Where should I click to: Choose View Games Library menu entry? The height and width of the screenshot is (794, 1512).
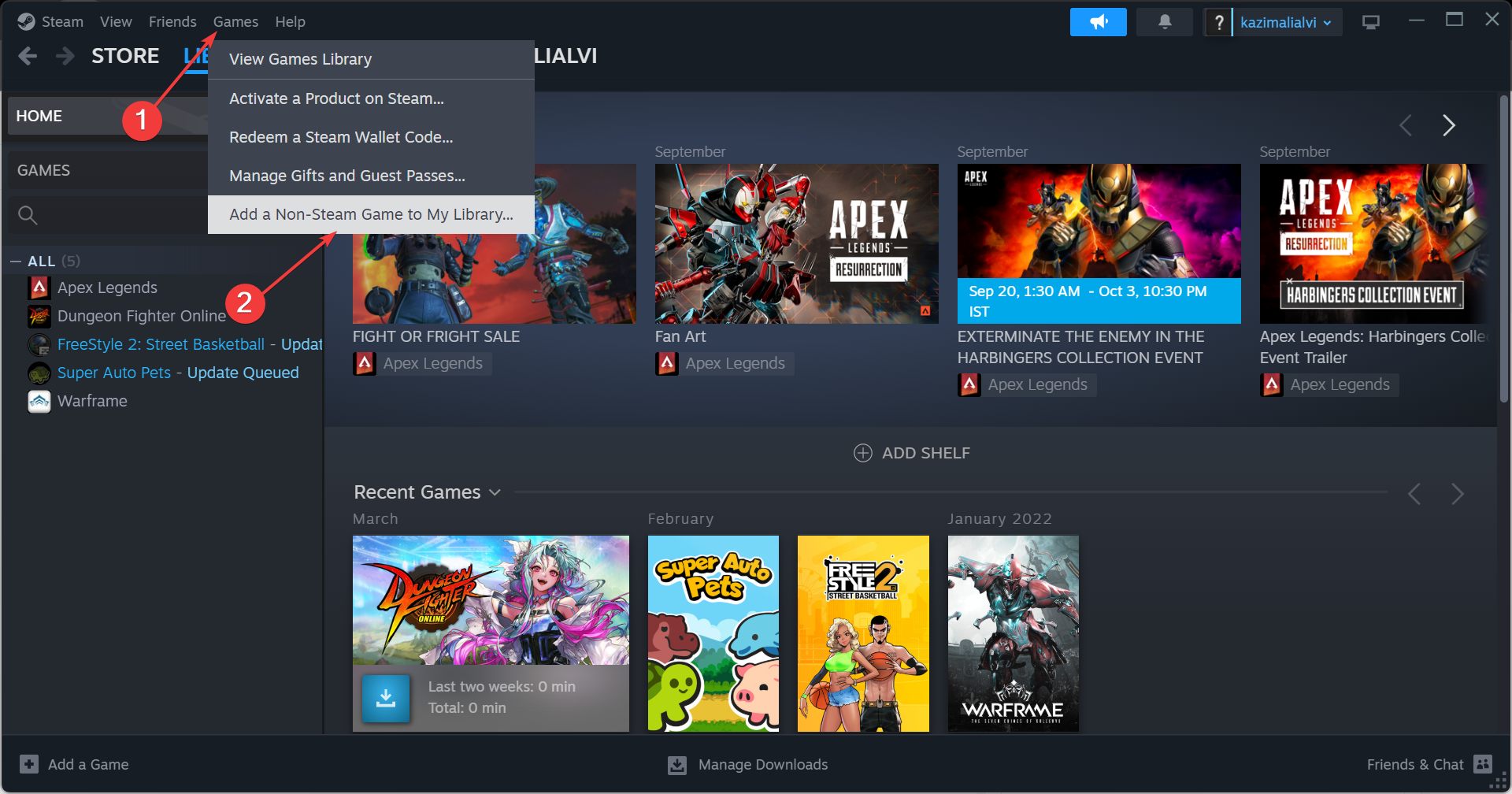(371, 59)
